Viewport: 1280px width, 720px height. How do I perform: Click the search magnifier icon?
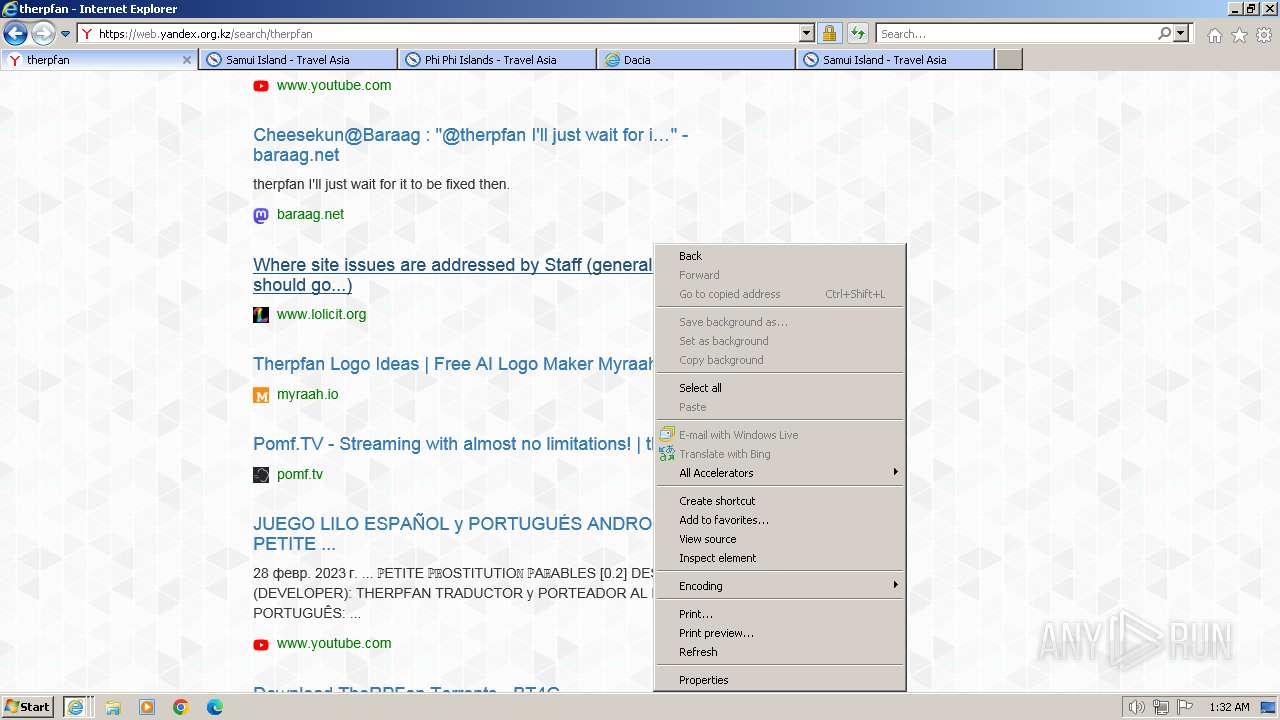click(x=1164, y=33)
